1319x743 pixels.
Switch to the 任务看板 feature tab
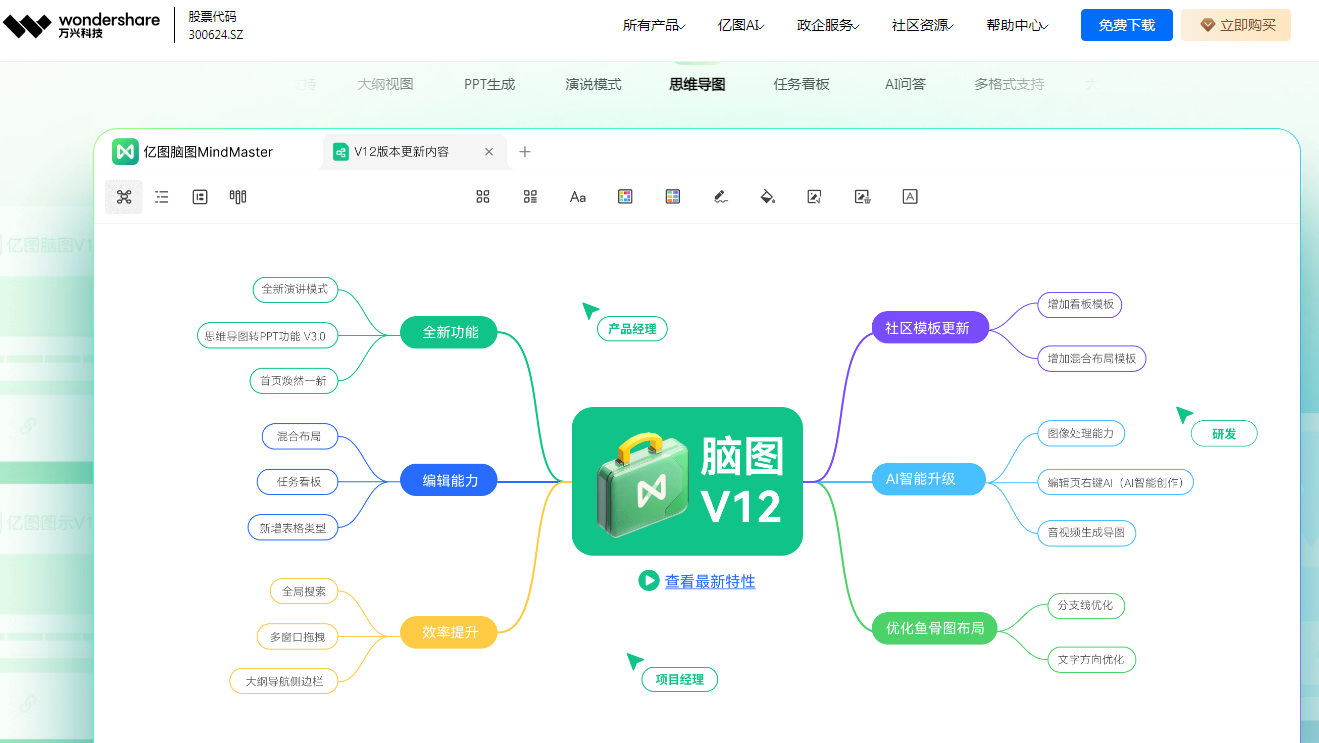pos(801,84)
